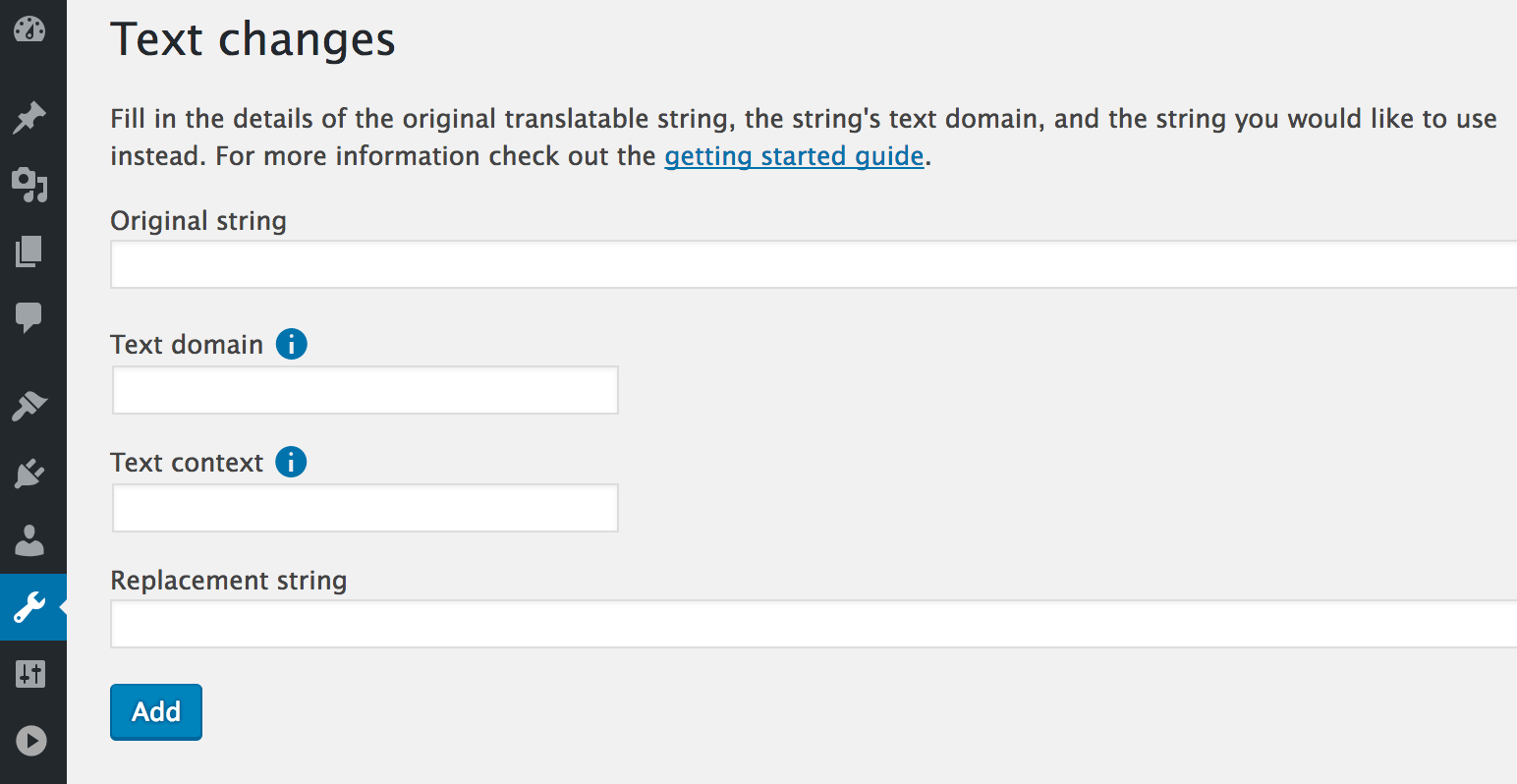This screenshot has height=784, width=1517.
Task: Click the blue Add button
Action: tap(156, 712)
